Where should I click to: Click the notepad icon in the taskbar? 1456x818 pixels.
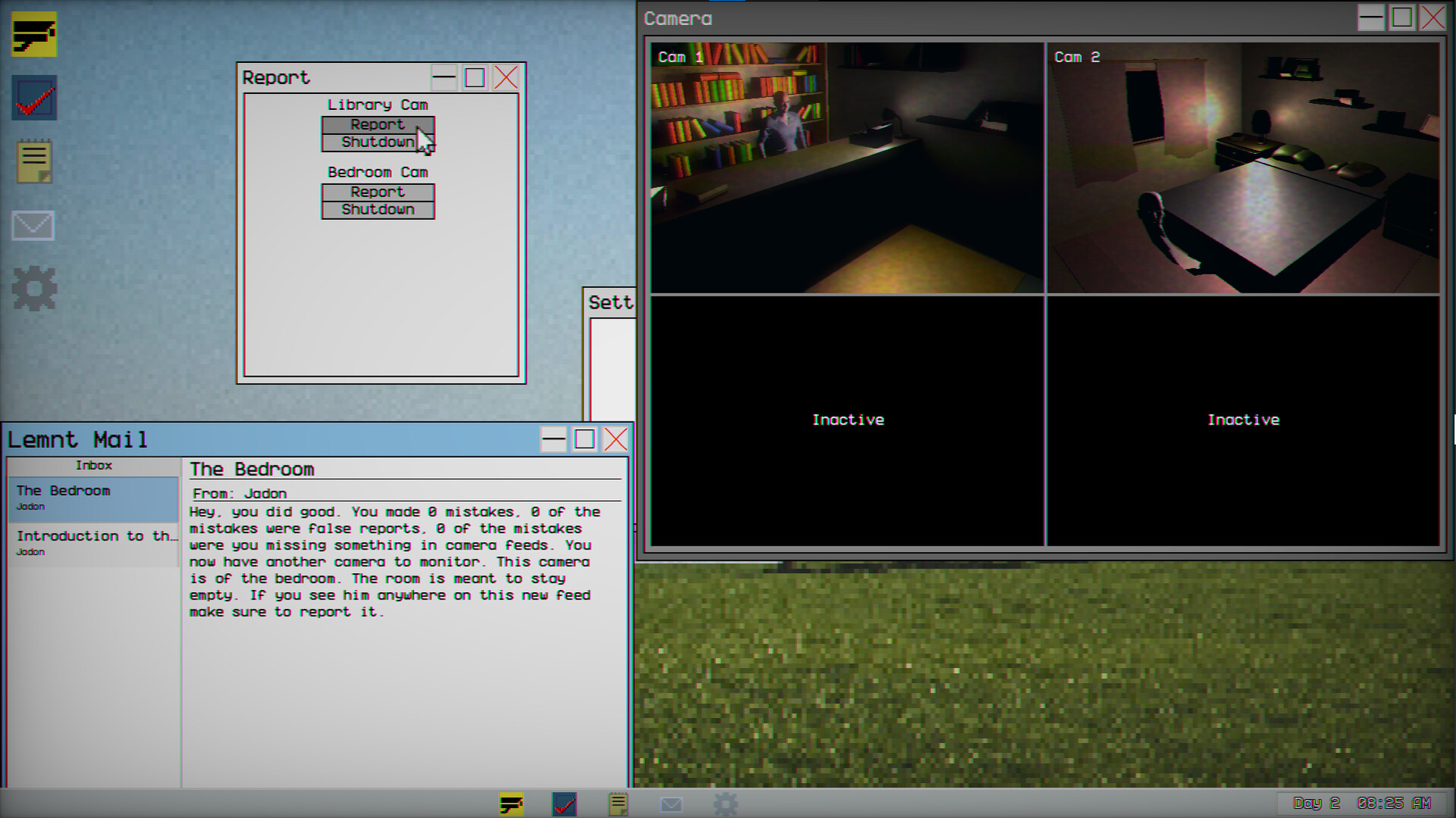tap(618, 804)
